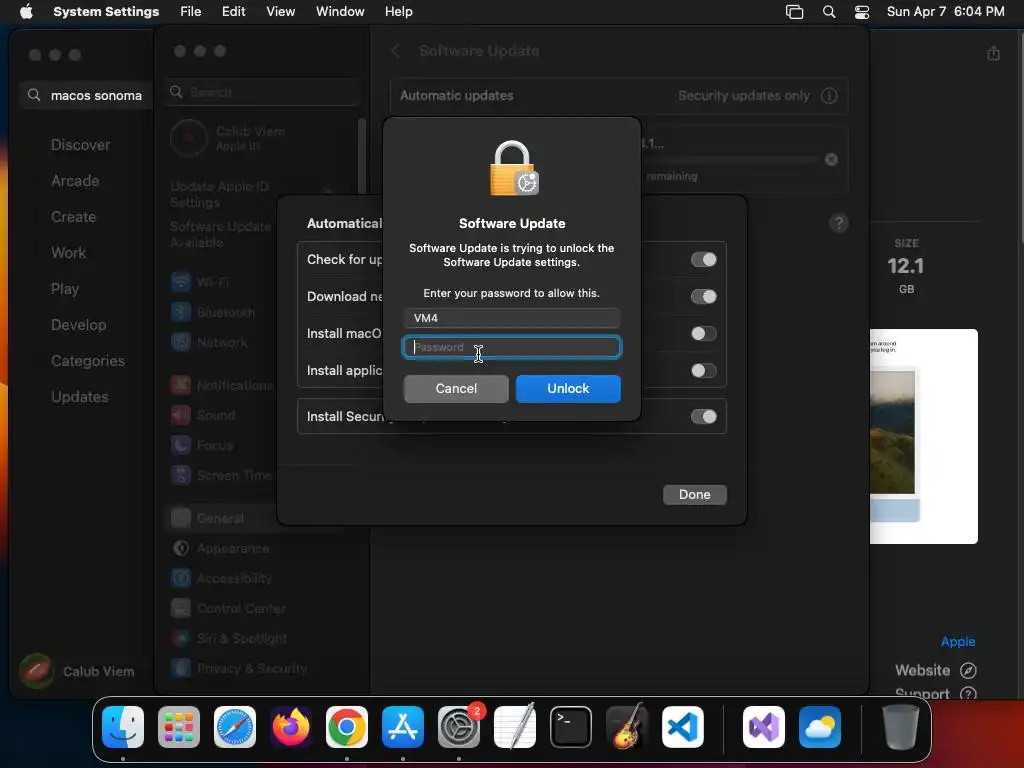The width and height of the screenshot is (1024, 768).
Task: Open System Settings from the Dock
Action: 459,727
